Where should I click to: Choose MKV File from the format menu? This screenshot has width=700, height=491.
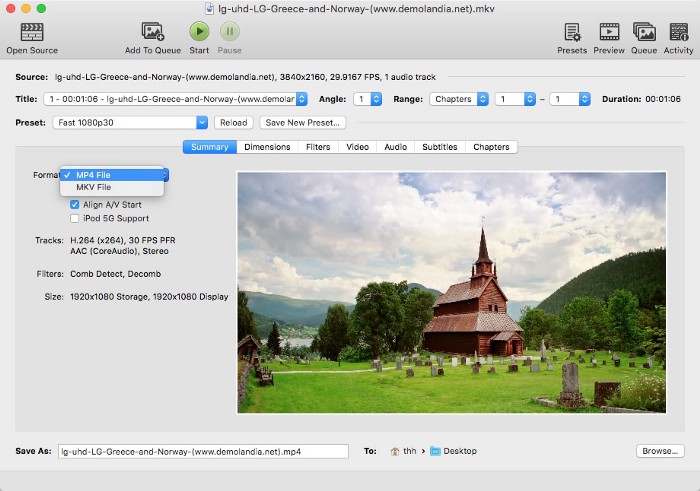click(94, 187)
